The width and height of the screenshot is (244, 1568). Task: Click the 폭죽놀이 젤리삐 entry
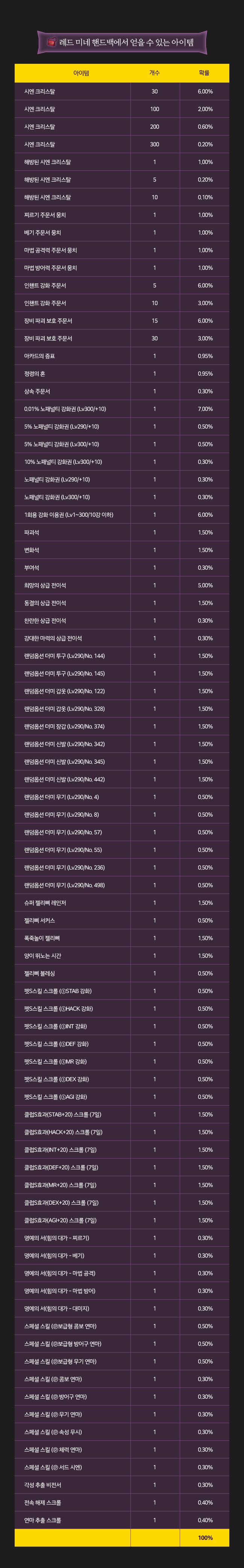(x=42, y=939)
